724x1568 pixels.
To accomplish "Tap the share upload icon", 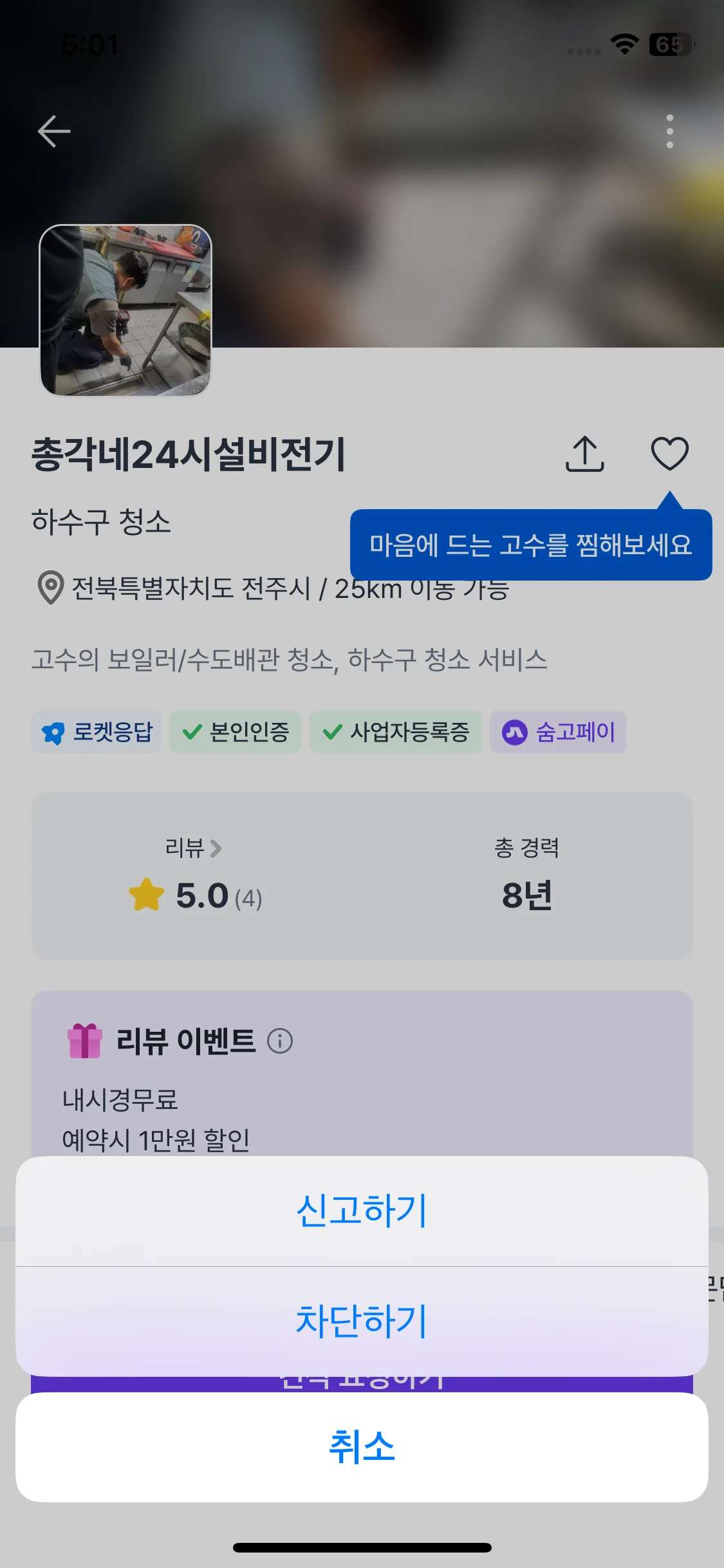I will (x=584, y=454).
